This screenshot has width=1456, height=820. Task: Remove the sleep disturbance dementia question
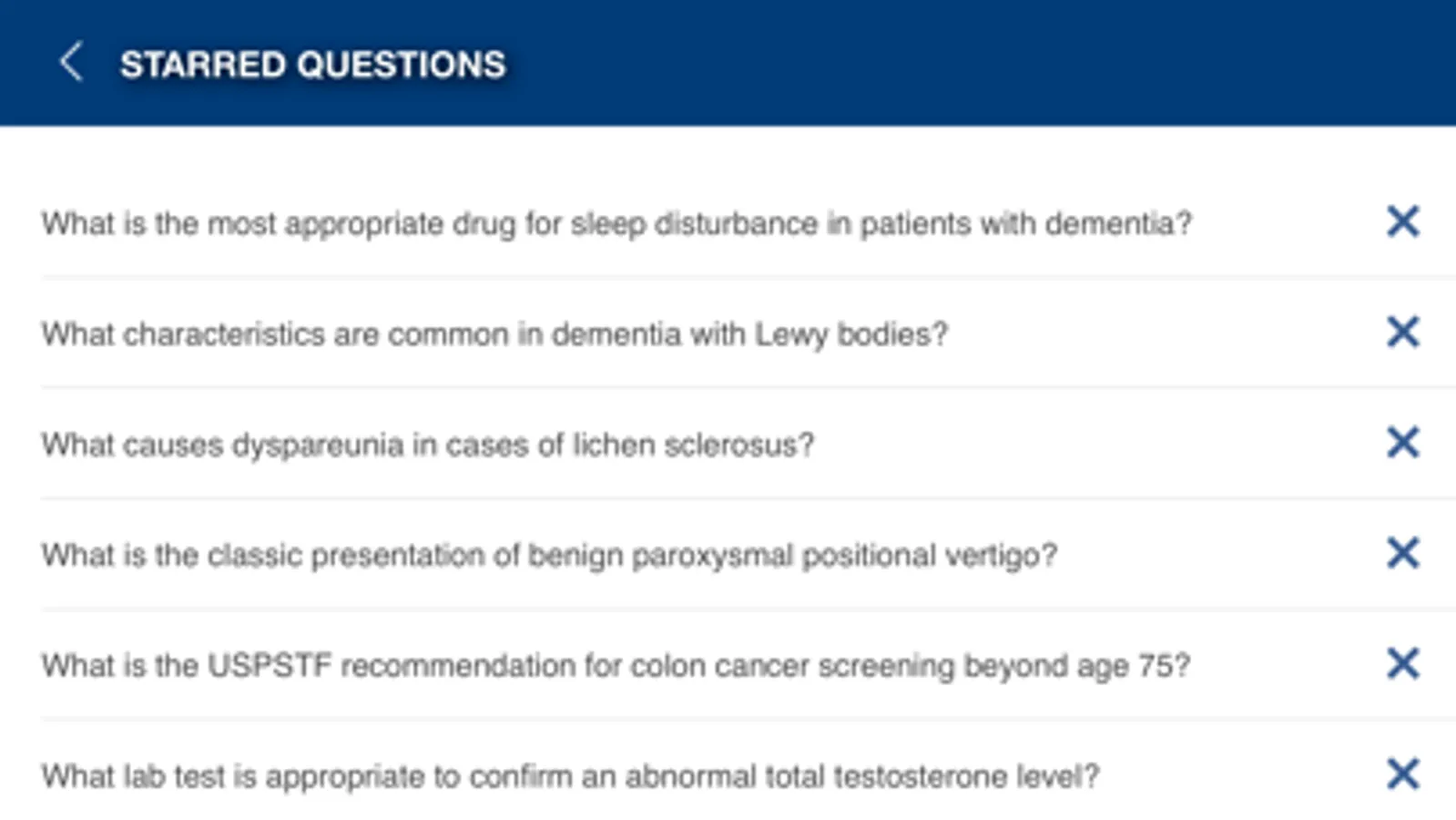coord(1402,221)
